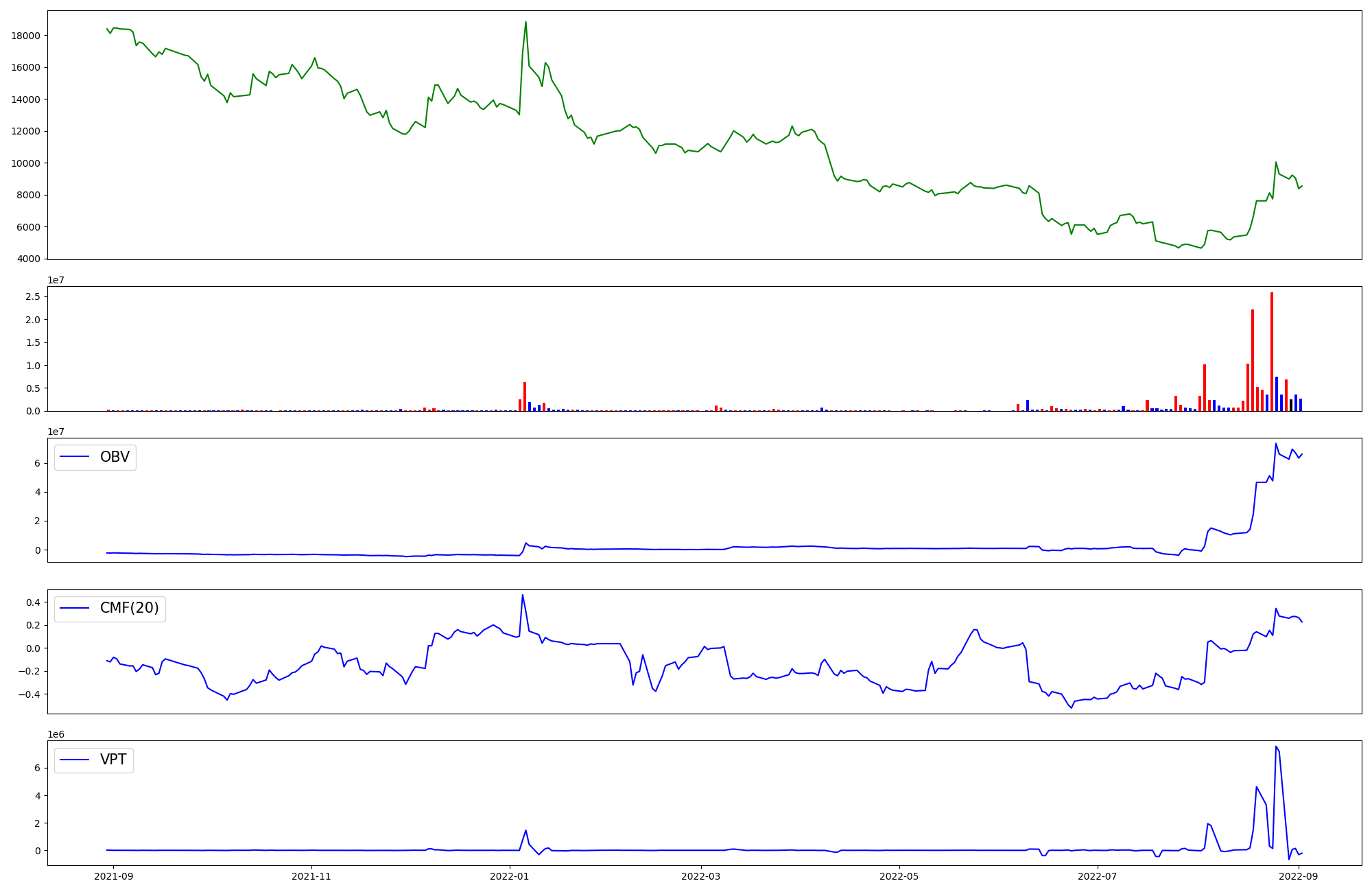
Task: Click the green price peak in January 2022
Action: coord(525,23)
